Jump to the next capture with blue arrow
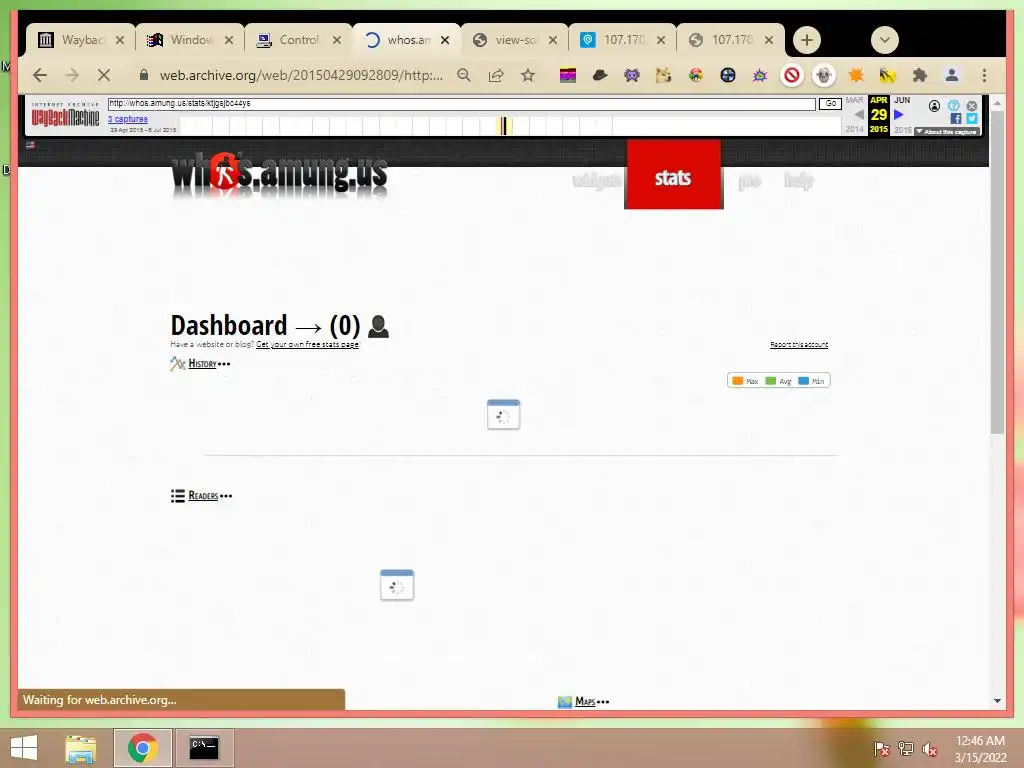This screenshot has height=768, width=1024. (899, 114)
